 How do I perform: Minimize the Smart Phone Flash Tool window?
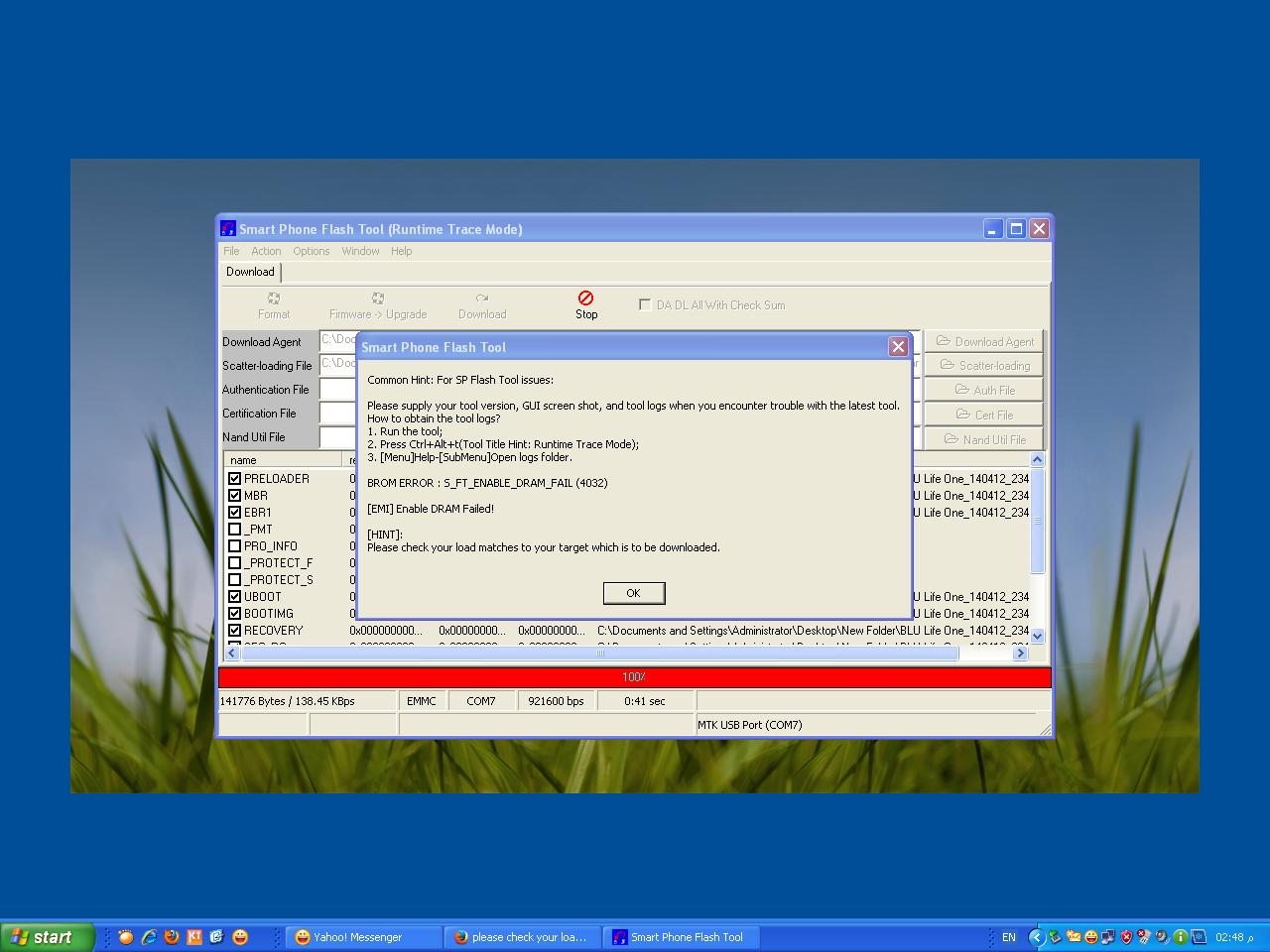[x=993, y=229]
